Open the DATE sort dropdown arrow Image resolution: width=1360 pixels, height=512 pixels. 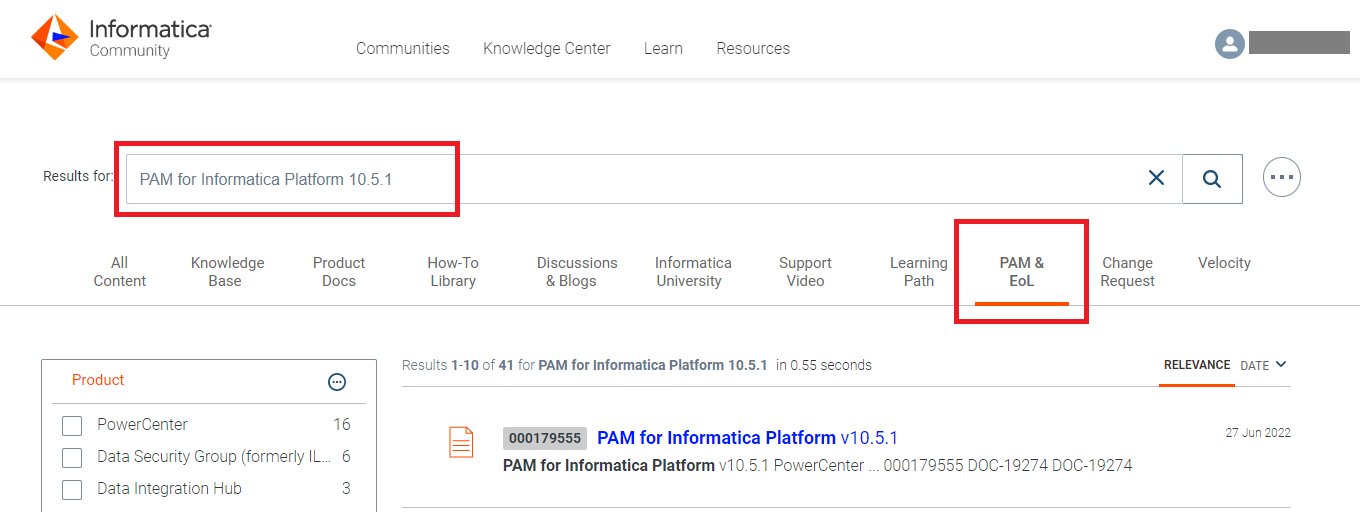click(x=1281, y=365)
